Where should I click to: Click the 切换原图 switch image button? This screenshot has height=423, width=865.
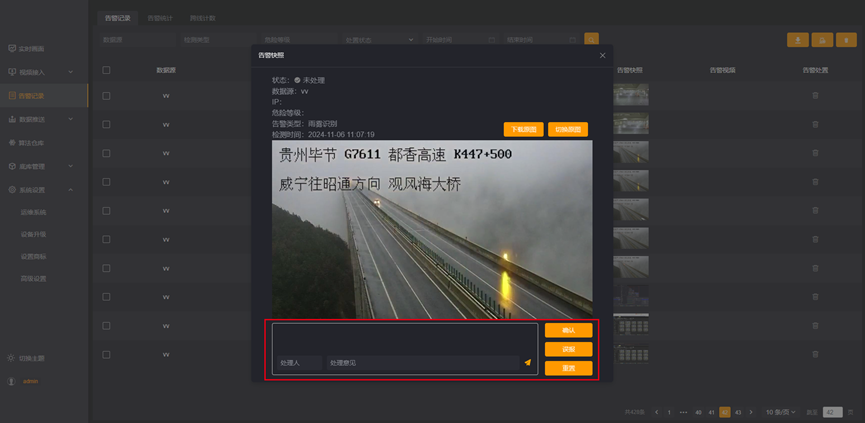point(568,129)
